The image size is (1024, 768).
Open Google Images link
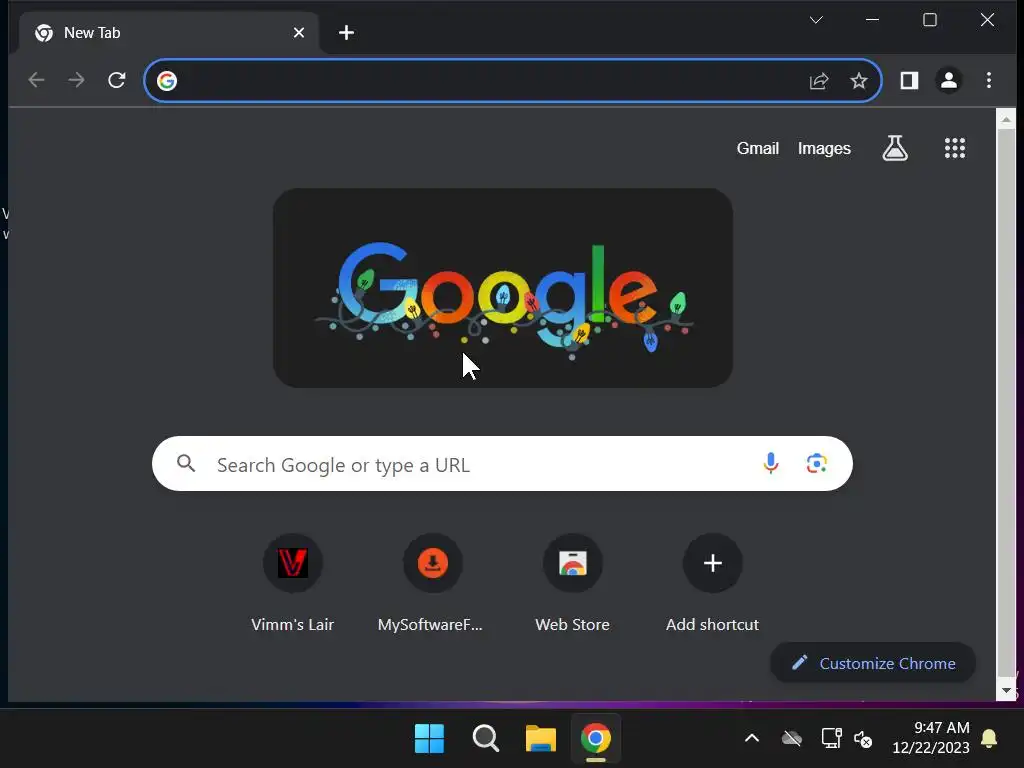(x=824, y=148)
